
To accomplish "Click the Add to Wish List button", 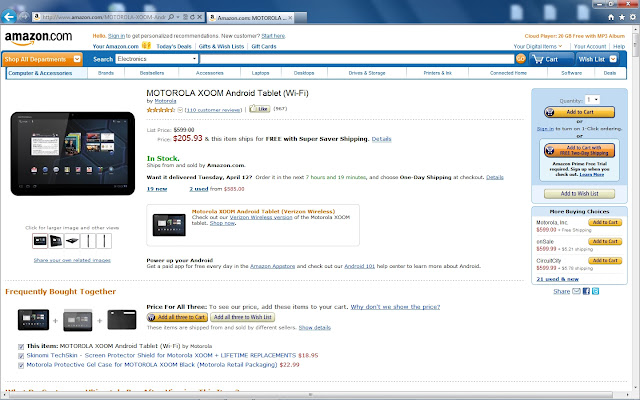I will pyautogui.click(x=579, y=193).
